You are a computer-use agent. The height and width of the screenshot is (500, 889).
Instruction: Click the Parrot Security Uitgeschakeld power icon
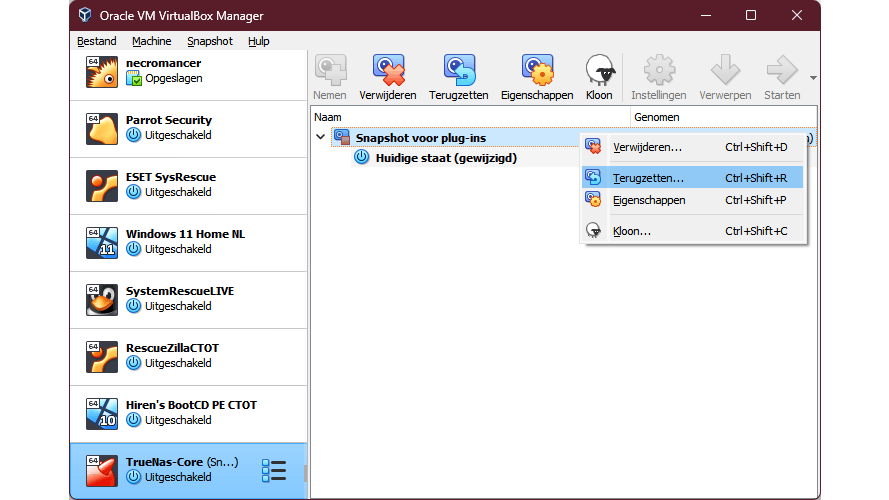134,135
